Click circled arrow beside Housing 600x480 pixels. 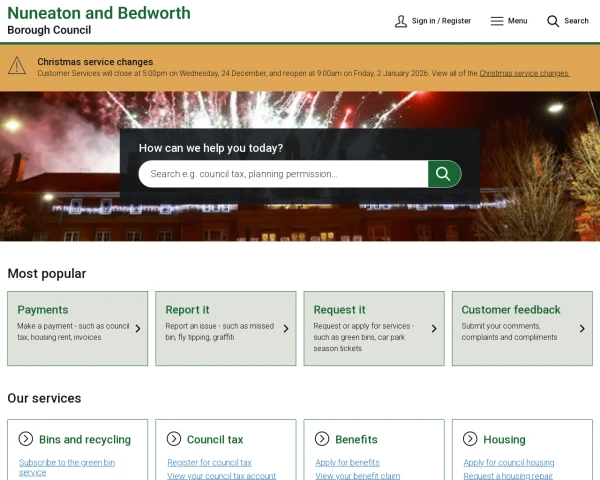pos(470,439)
